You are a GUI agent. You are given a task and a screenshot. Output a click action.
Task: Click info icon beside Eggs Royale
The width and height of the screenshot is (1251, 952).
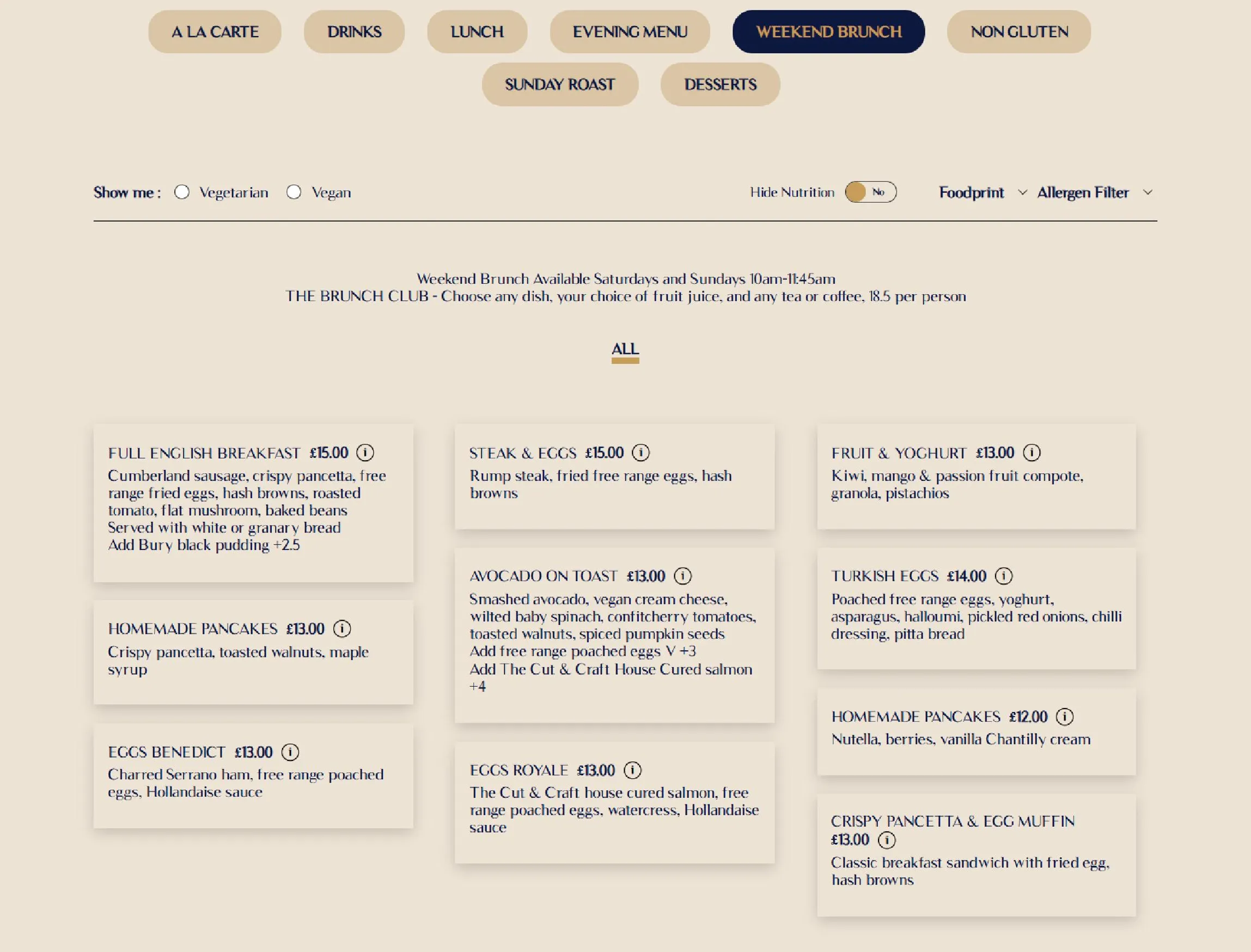coord(632,771)
